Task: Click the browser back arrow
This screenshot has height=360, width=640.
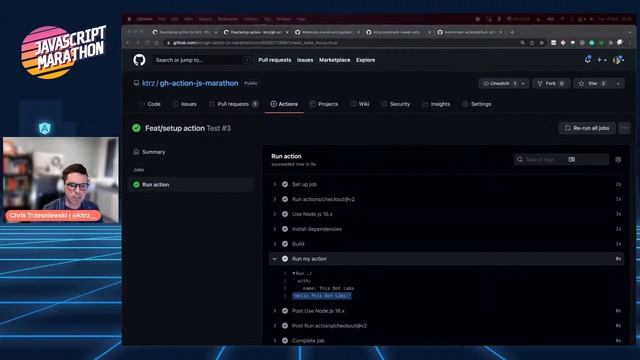Action: [128, 43]
